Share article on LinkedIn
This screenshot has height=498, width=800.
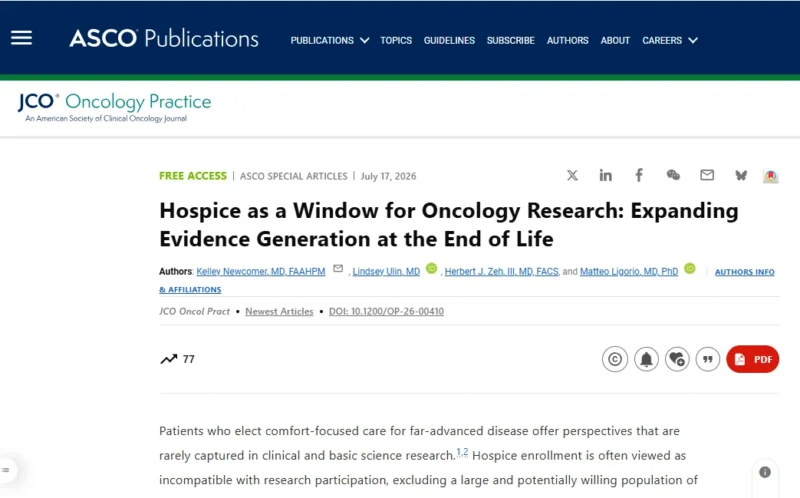[605, 176]
